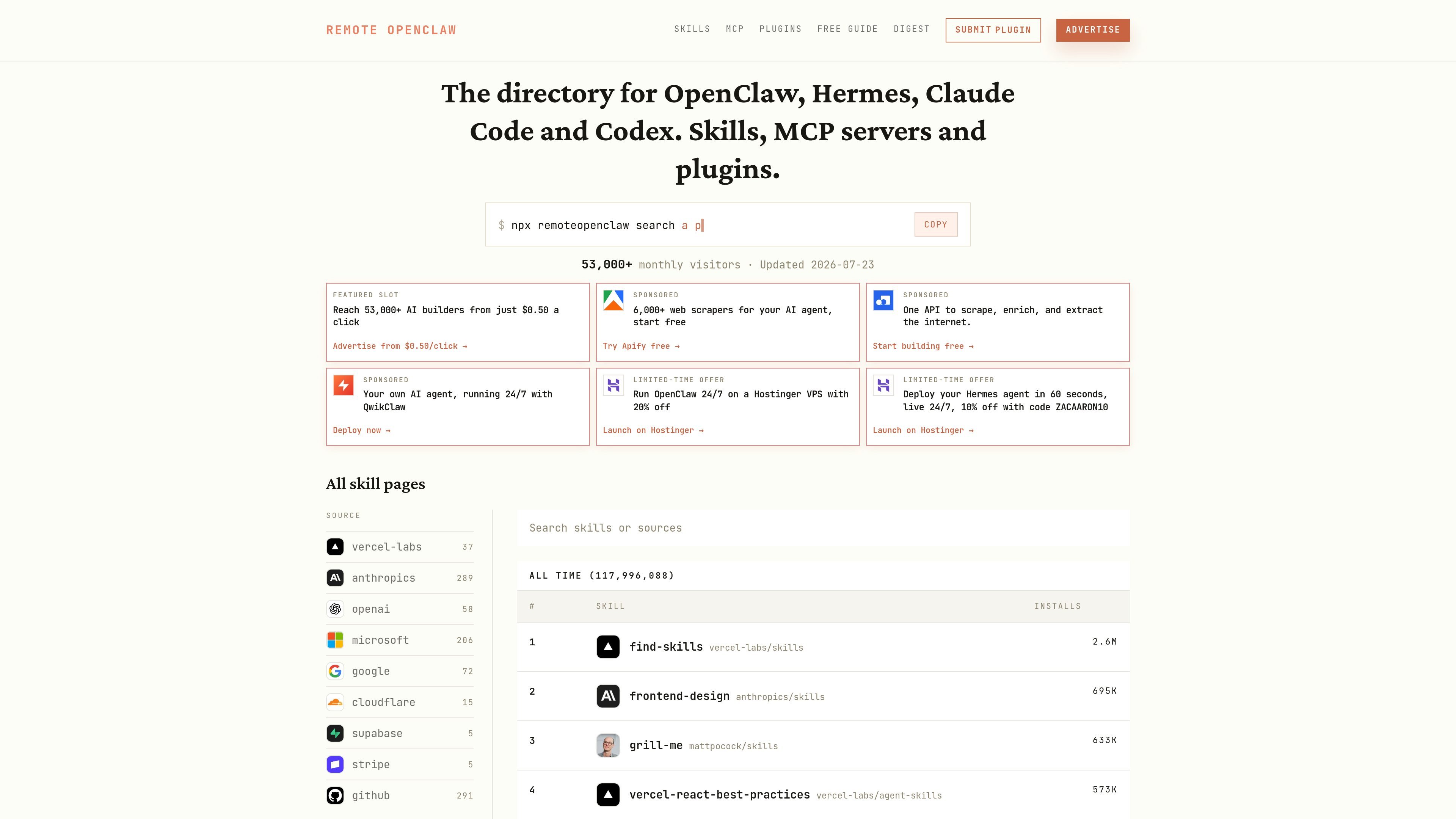The width and height of the screenshot is (1456, 819).
Task: Click the vercel-react-best-practices row icon
Action: coord(608,794)
